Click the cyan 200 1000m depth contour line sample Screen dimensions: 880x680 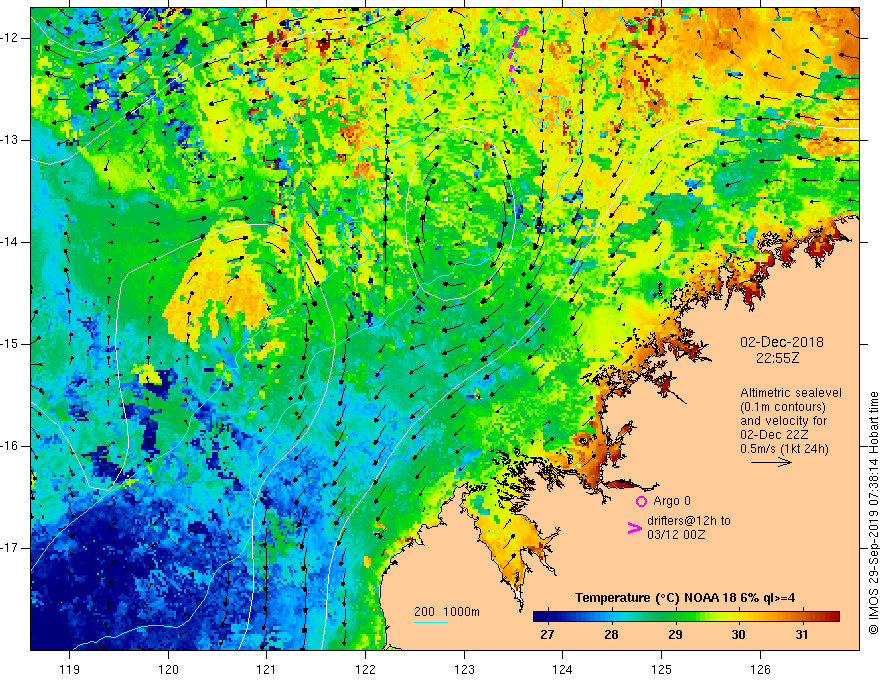coord(430,622)
